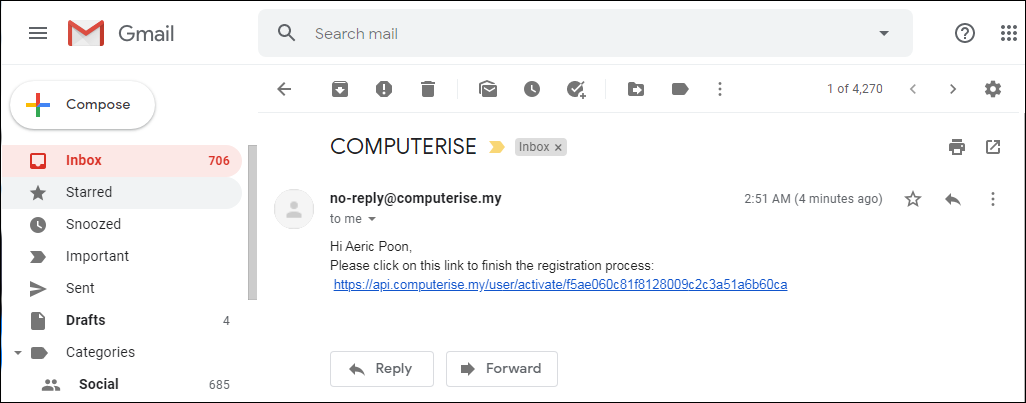Screen dimensions: 1026x403
Task: Open the Sent folder
Action: tap(80, 288)
